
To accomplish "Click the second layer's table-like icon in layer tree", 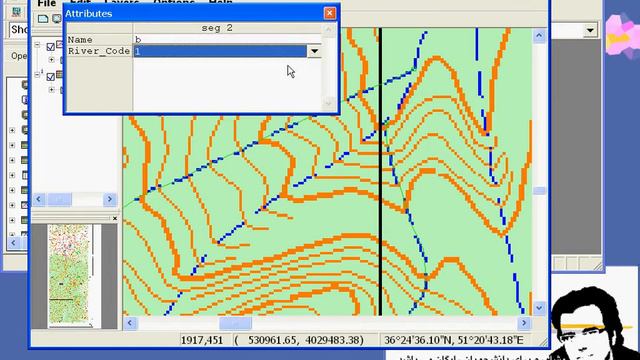I will coord(60,74).
